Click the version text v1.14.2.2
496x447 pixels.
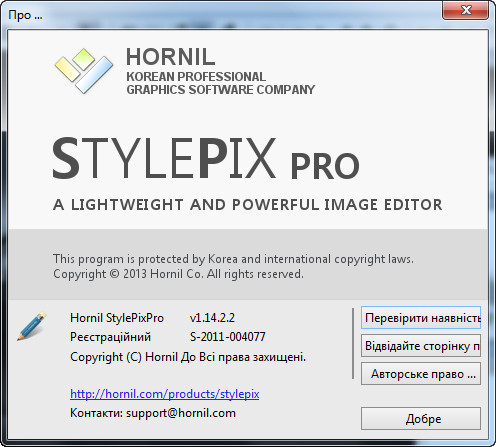tap(212, 318)
